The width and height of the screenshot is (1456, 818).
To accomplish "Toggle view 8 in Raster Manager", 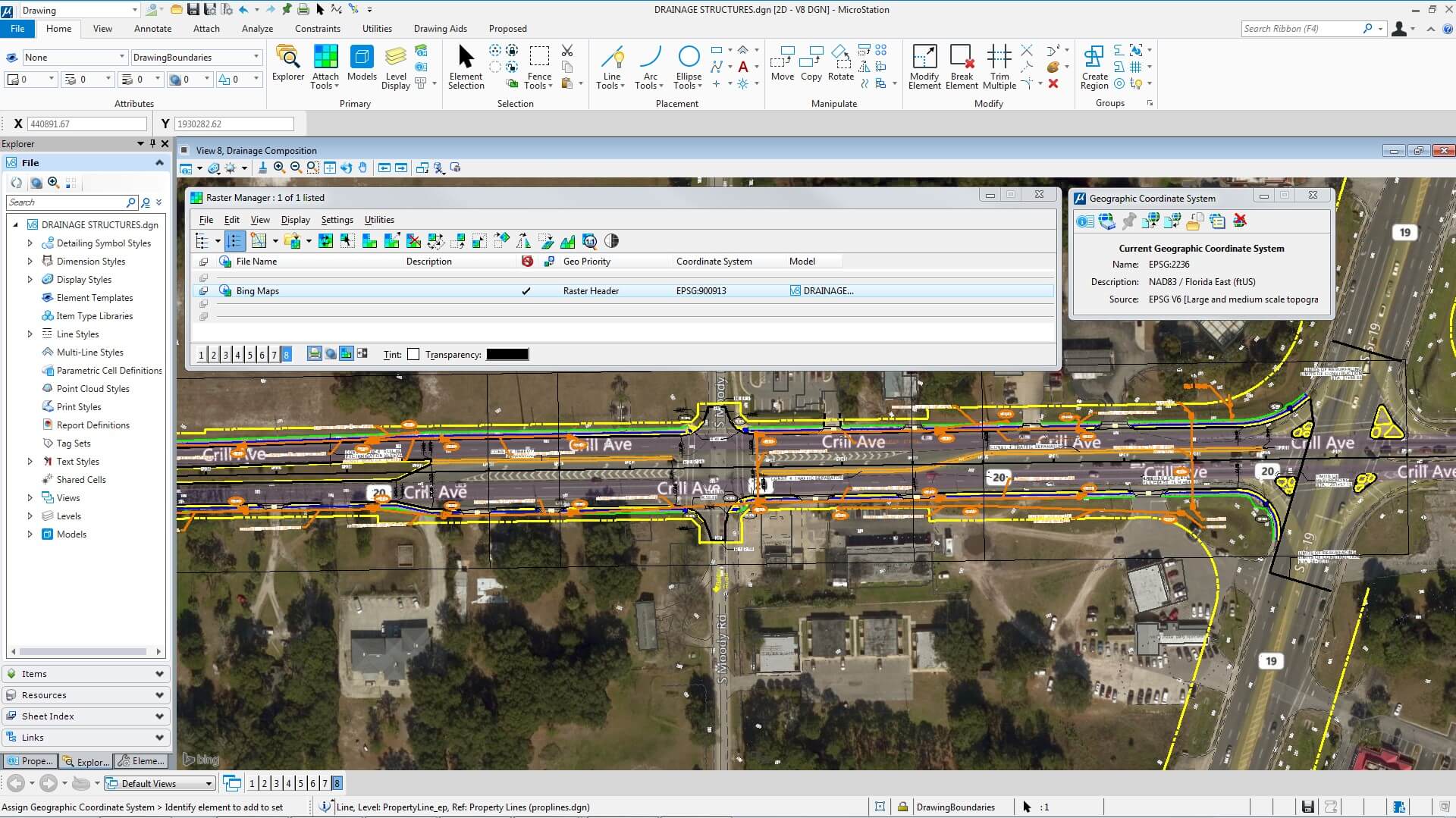I will (x=286, y=355).
